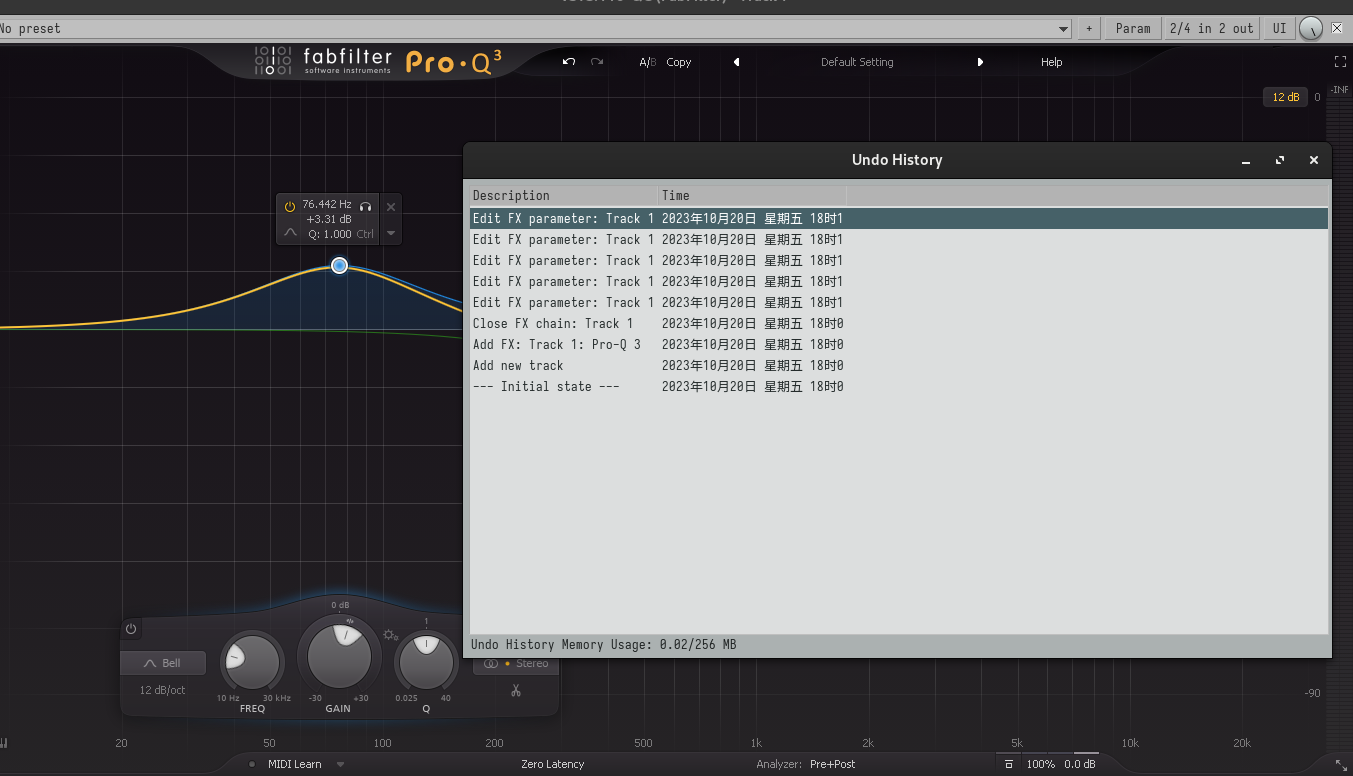Click the Pro-Q undo arrow icon
This screenshot has width=1353, height=776.
coord(569,62)
